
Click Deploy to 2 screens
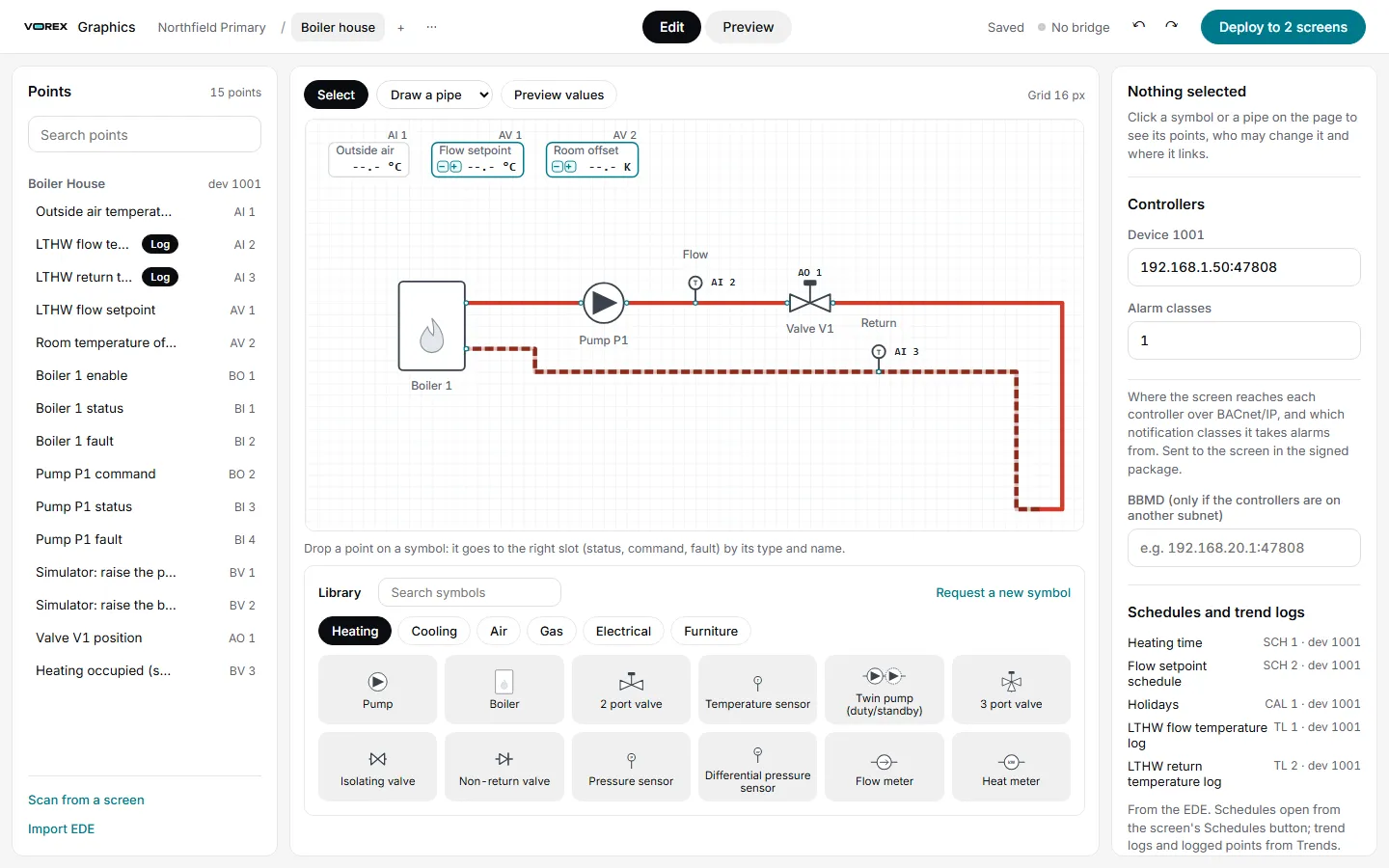(x=1283, y=27)
